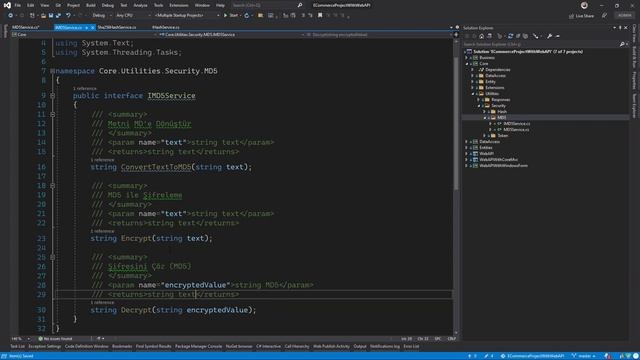640x360 pixels.
Task: Open the Debug configuration dropdown
Action: click(x=102, y=16)
